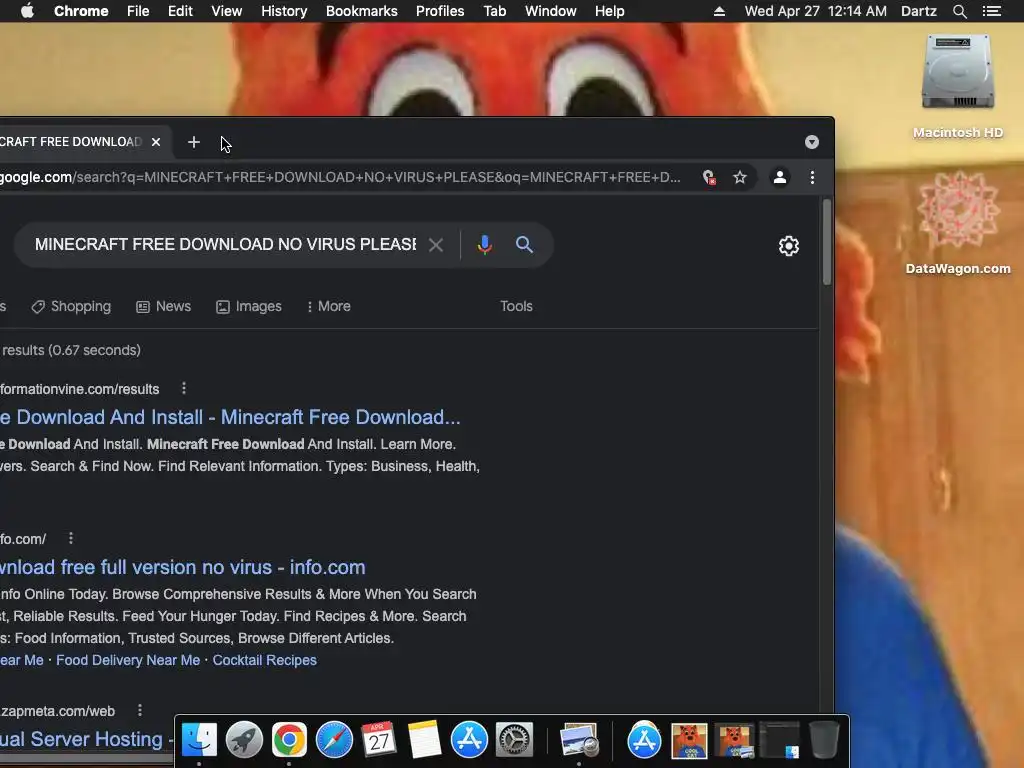Open the File menu
The width and height of the screenshot is (1024, 768).
click(x=138, y=11)
